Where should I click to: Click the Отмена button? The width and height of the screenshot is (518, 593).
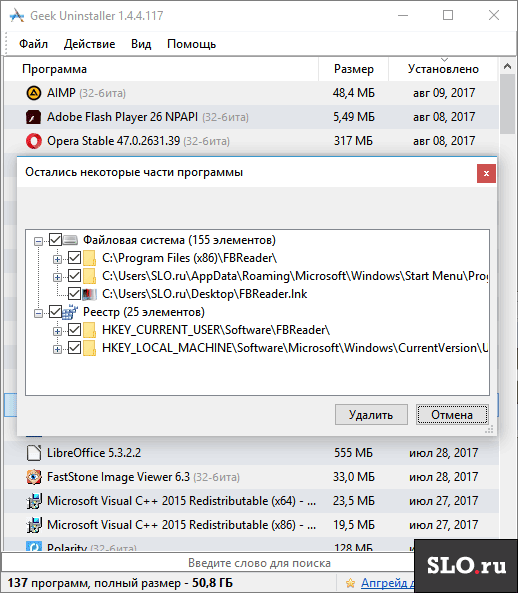[452, 414]
